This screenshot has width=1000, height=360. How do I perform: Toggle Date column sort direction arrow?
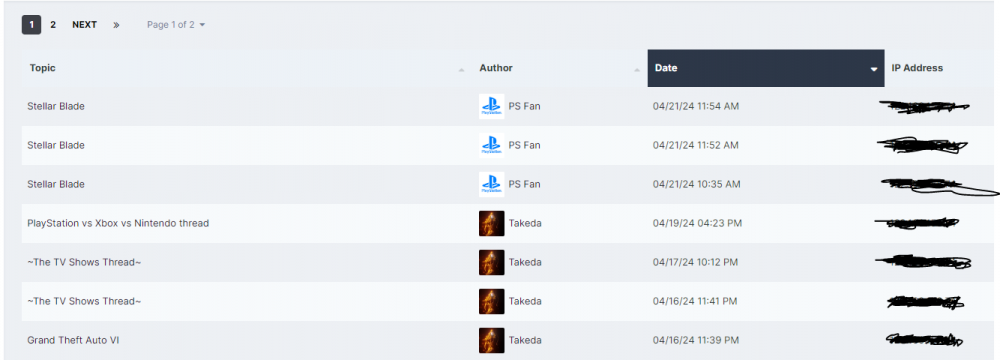coord(874,69)
